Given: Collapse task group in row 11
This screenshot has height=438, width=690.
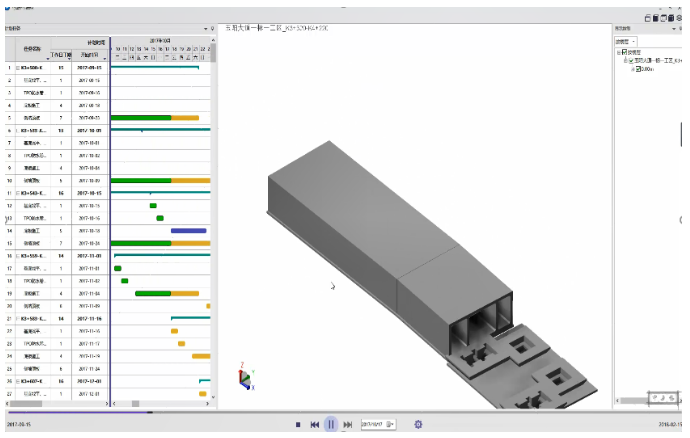Looking at the screenshot, I should [18, 193].
